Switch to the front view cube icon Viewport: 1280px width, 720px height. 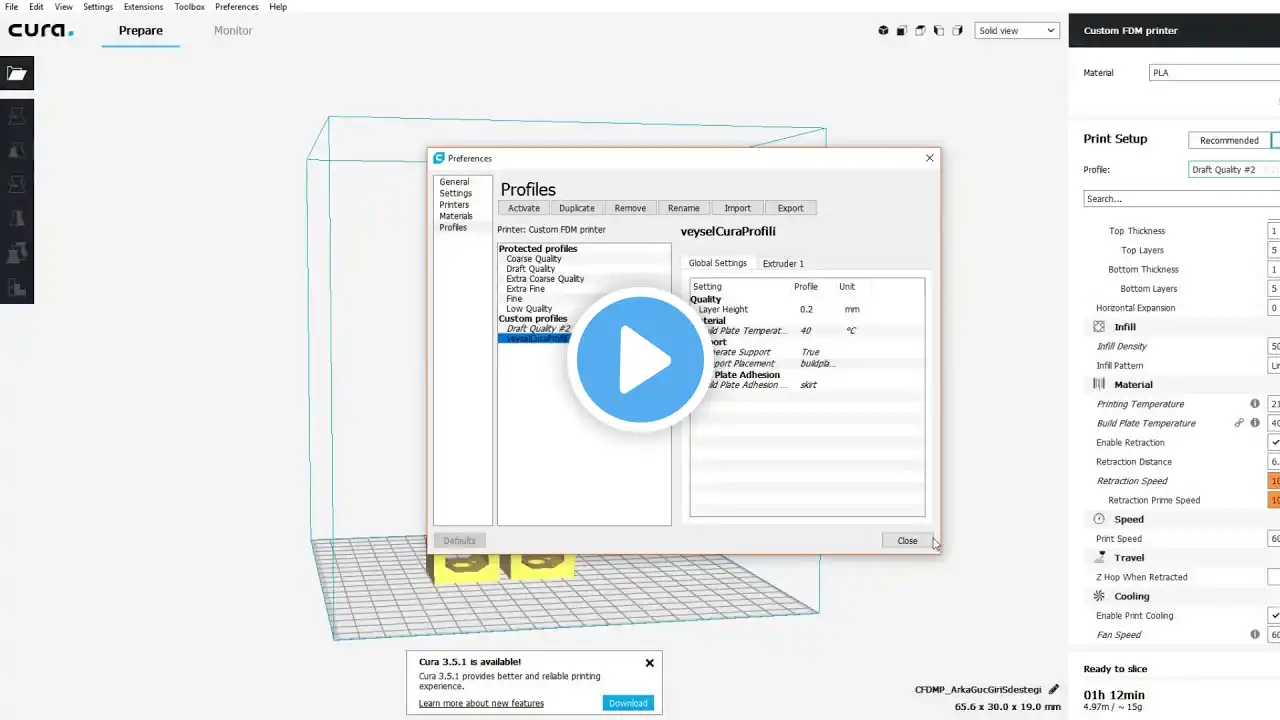(902, 31)
